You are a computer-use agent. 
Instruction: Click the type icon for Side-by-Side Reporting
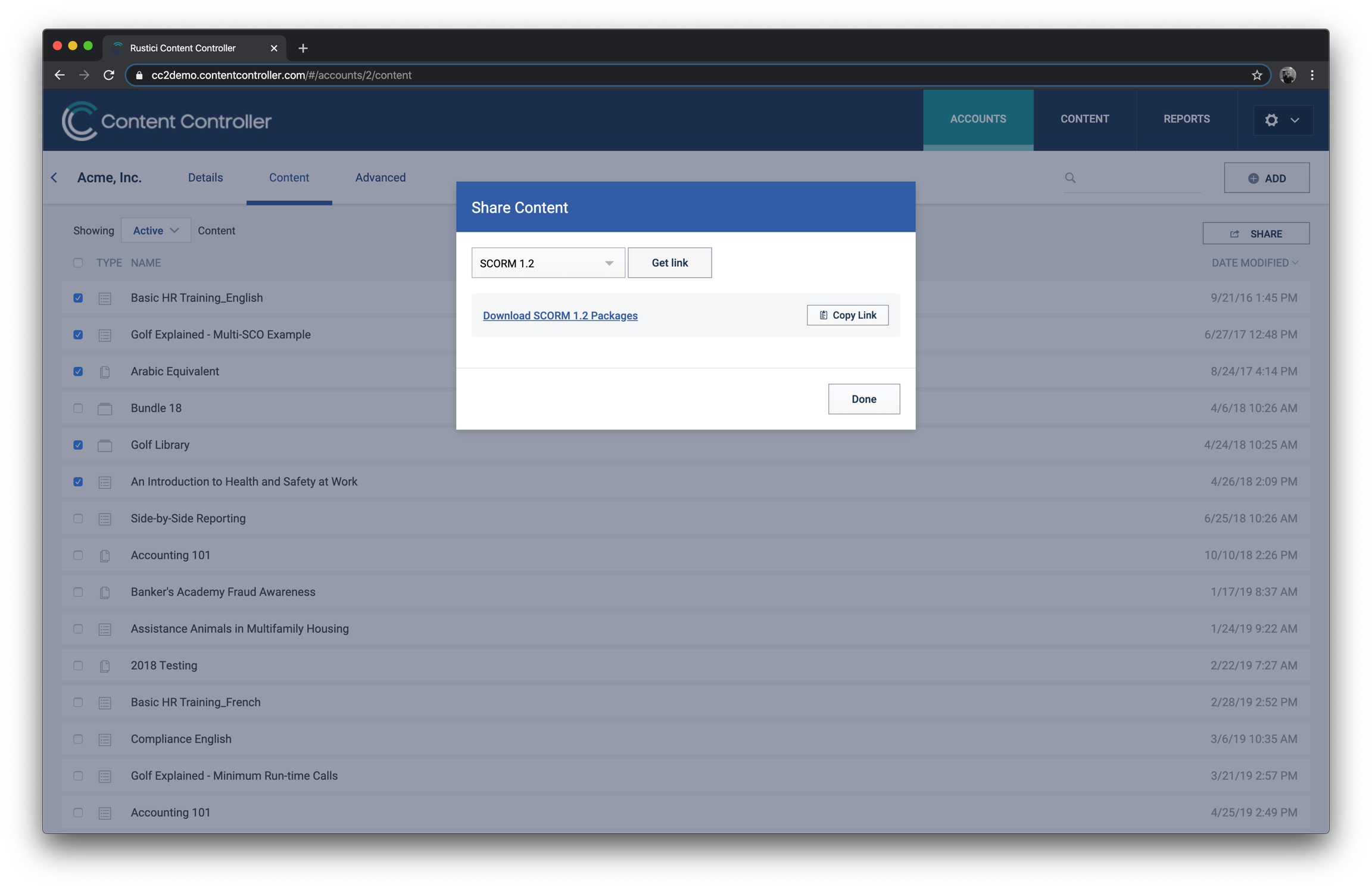[x=105, y=519]
